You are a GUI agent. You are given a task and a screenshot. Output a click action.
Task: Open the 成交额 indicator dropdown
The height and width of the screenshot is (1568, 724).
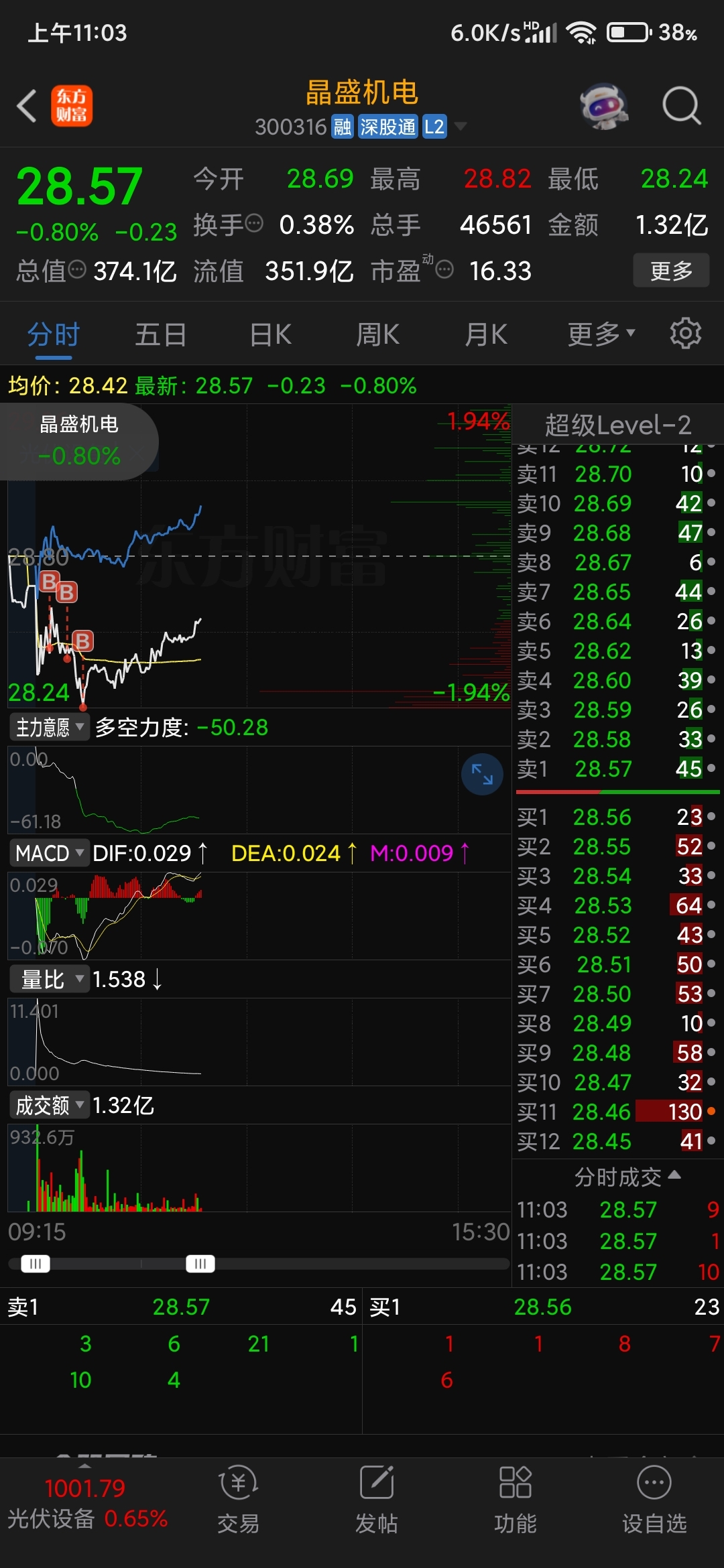point(49,1105)
